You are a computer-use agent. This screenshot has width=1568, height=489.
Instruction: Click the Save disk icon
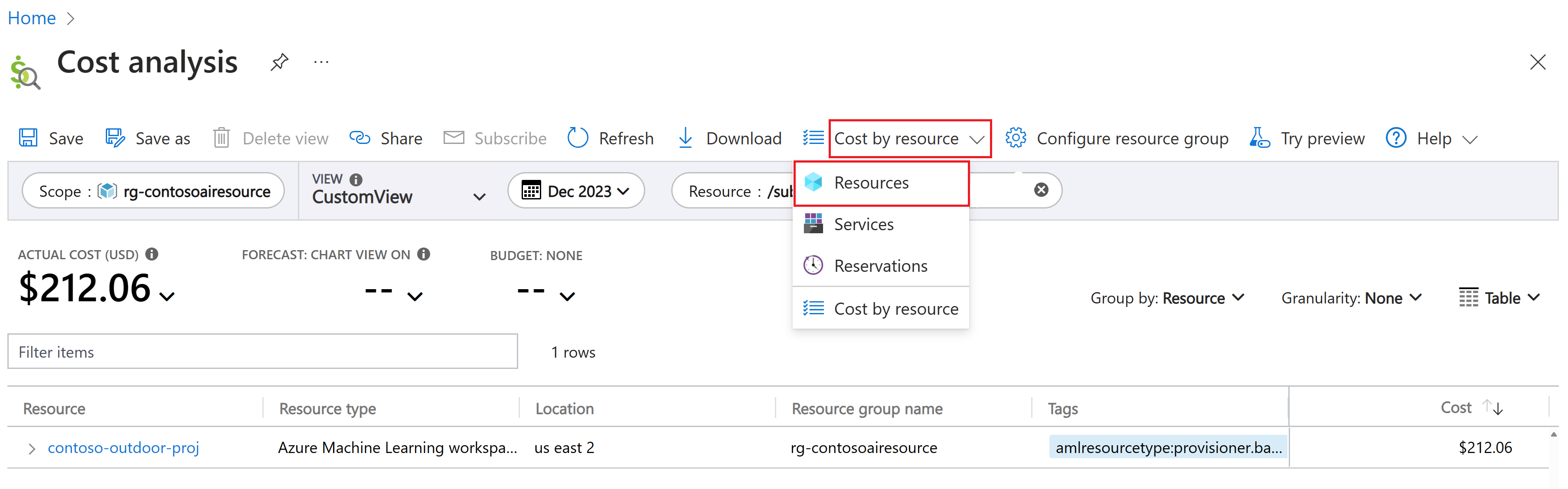tap(28, 138)
